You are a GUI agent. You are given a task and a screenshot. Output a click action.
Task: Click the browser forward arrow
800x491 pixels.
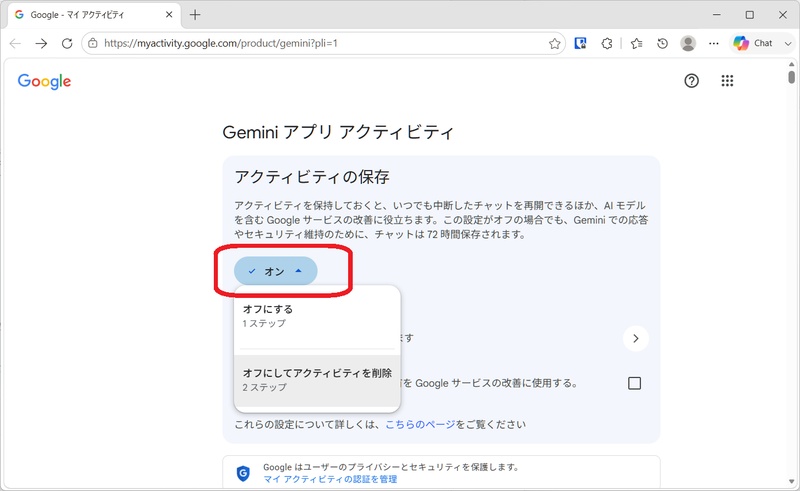click(41, 43)
